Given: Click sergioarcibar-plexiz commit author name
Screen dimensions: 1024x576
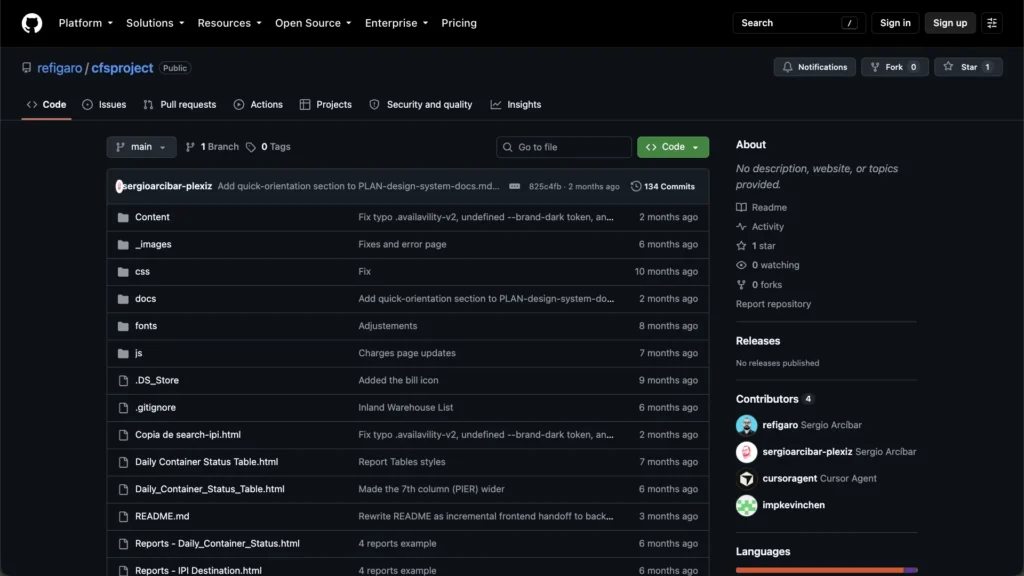Looking at the screenshot, I should (x=167, y=186).
